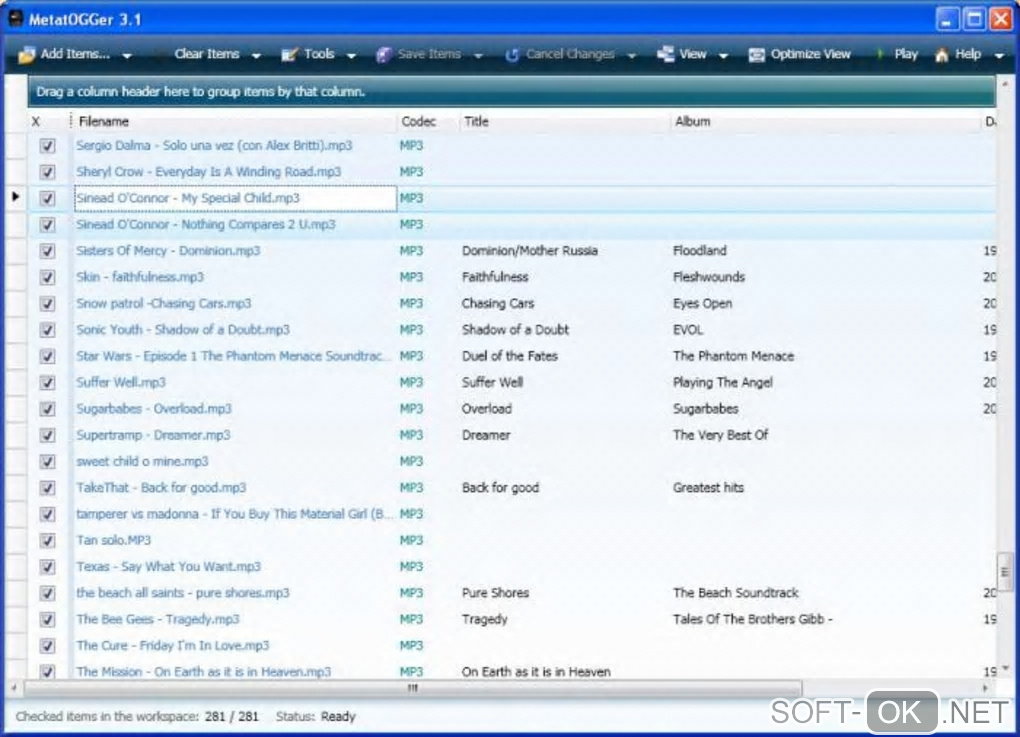Click the Album column header
The image size is (1020, 737).
(692, 121)
